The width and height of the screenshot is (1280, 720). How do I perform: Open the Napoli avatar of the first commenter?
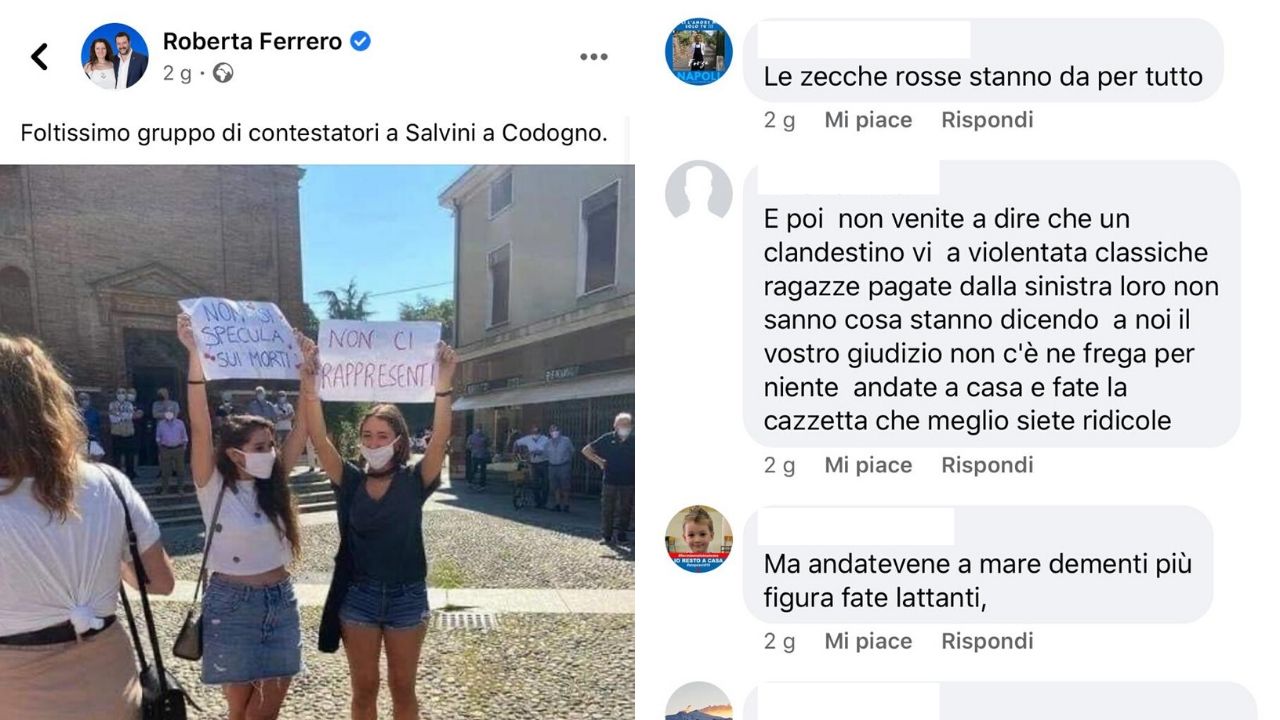699,52
